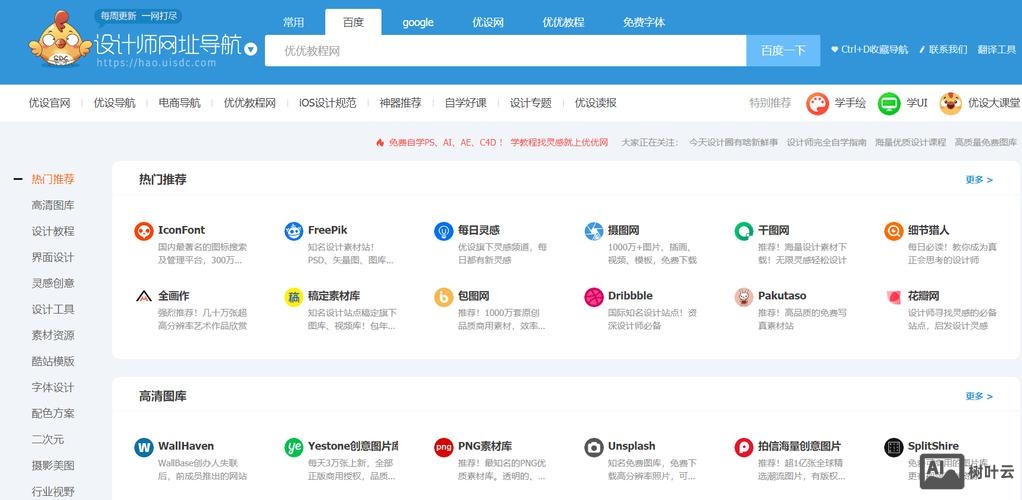Open 设计师完全自学指南 link
Screen dimensions: 1022x500
pos(826,142)
